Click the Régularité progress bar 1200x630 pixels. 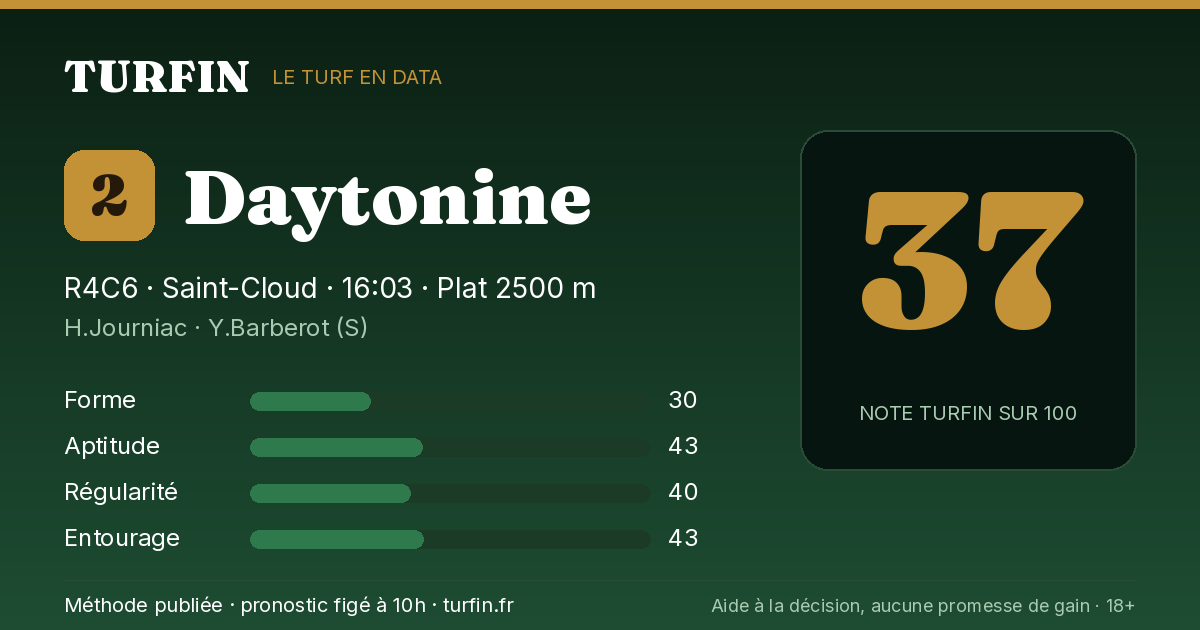[x=450, y=493]
